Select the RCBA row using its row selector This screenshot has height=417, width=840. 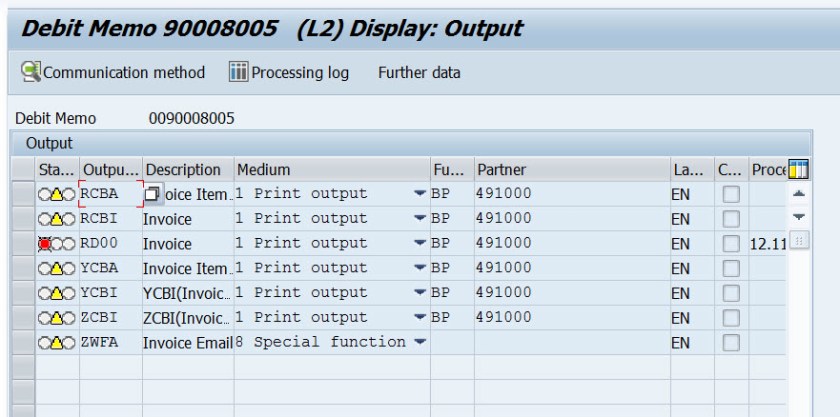[x=23, y=194]
